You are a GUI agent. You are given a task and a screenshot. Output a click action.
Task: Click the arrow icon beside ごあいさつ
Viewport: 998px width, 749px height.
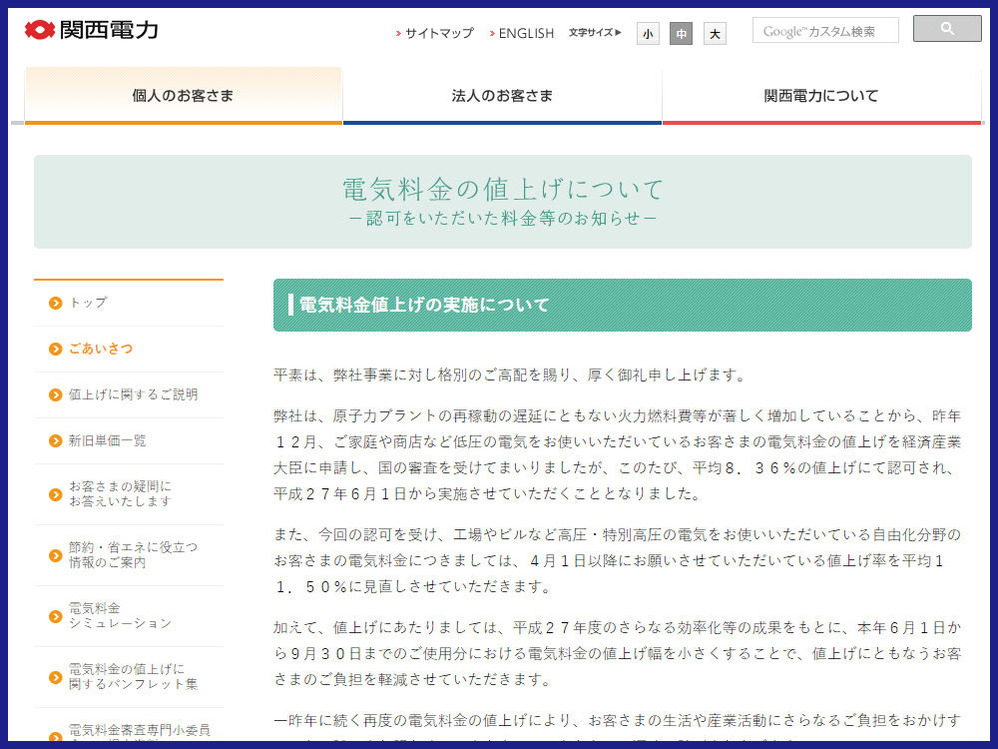[x=56, y=349]
